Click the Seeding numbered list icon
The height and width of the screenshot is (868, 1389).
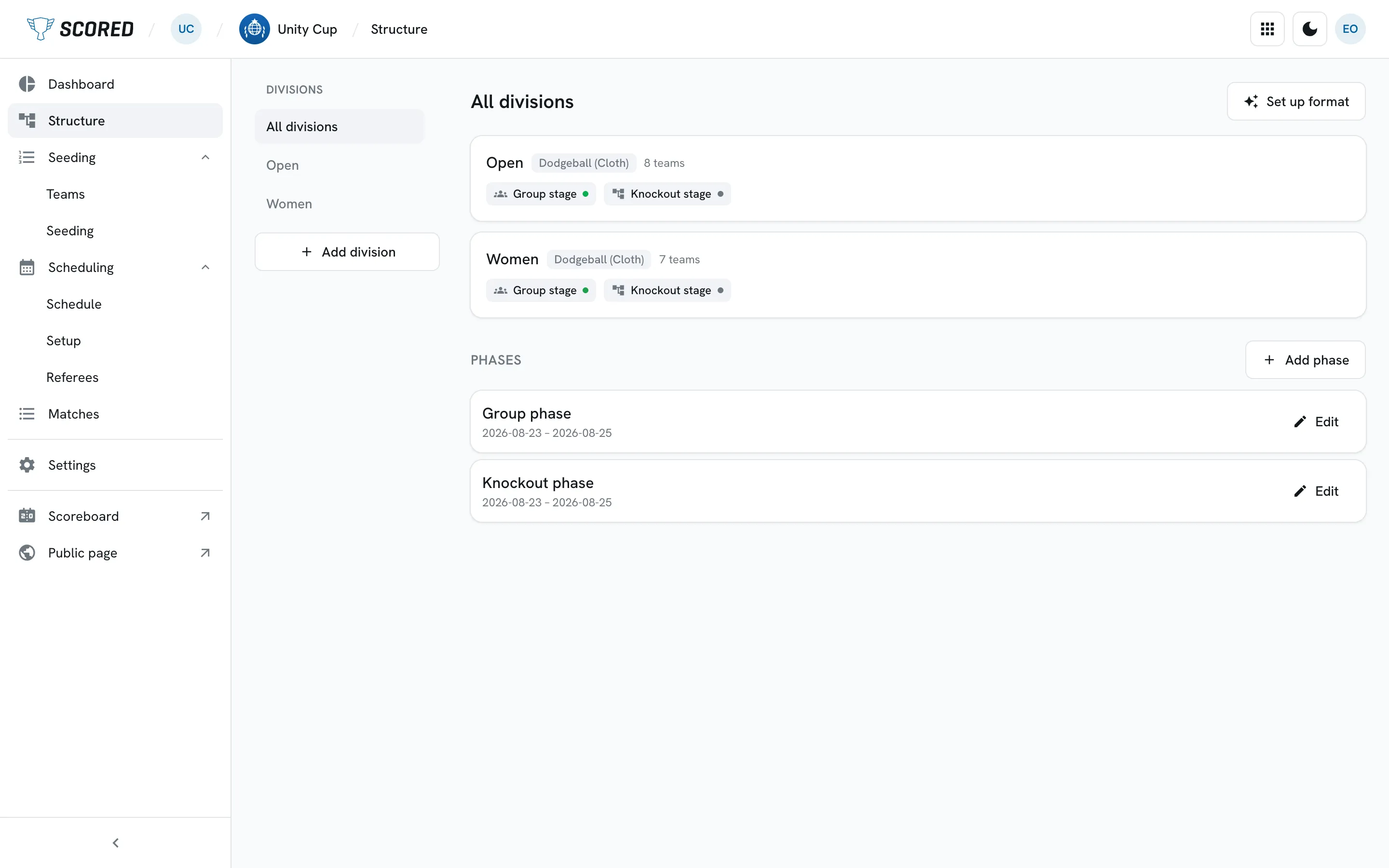pyautogui.click(x=27, y=157)
